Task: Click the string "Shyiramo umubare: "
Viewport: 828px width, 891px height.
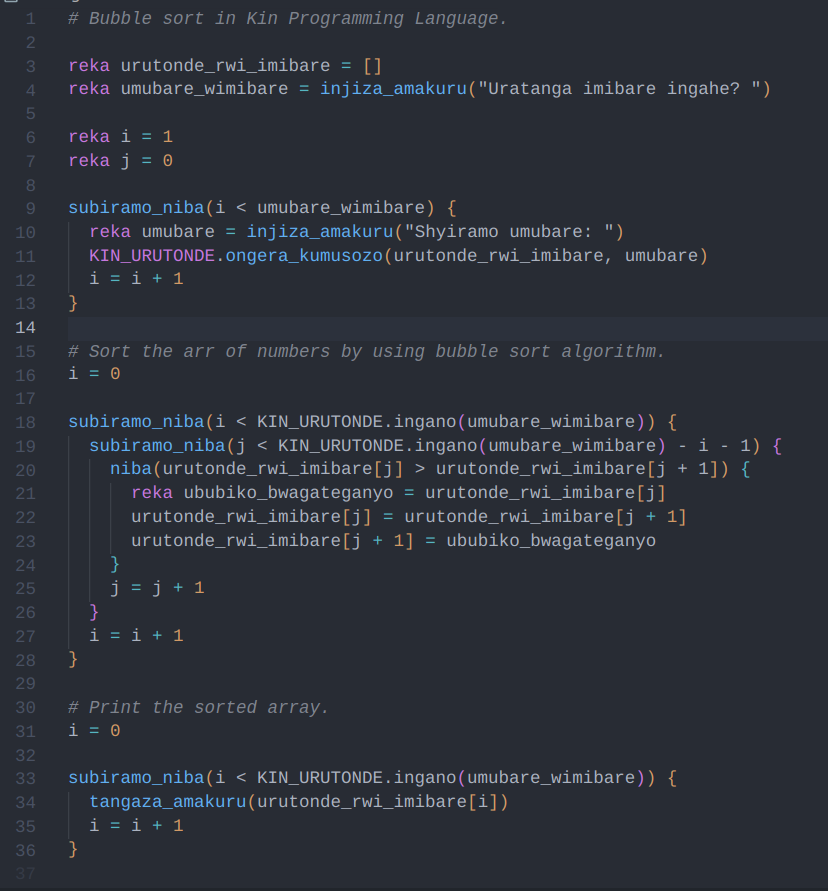Action: click(x=509, y=232)
